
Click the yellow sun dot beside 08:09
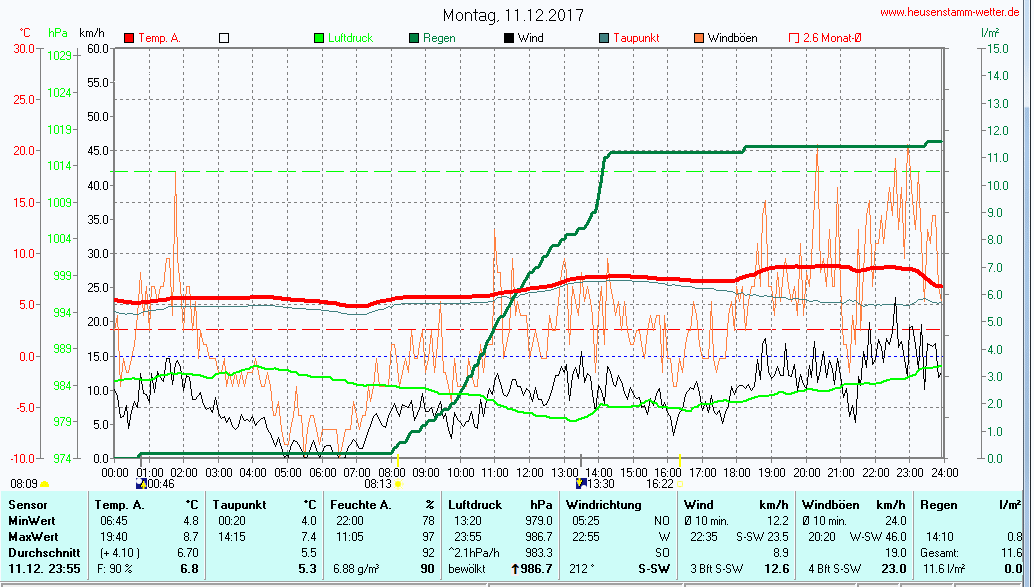point(44,484)
